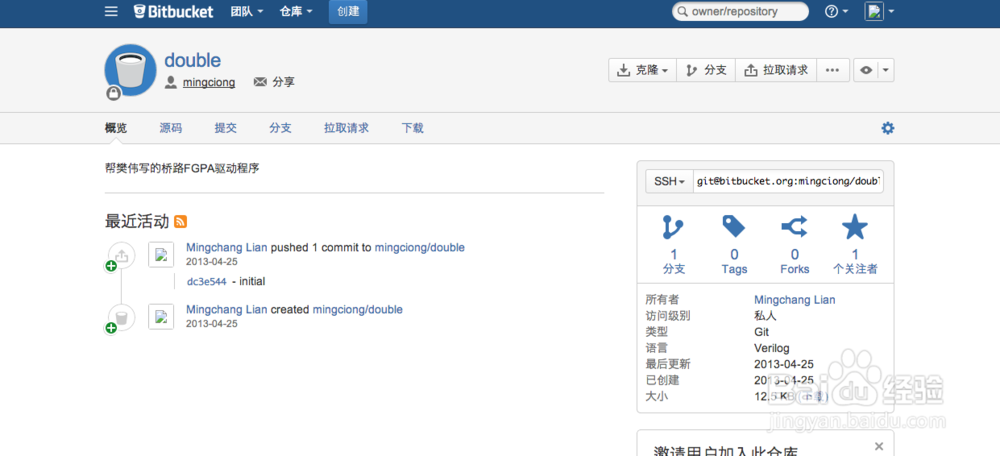Open the double repository title link
This screenshot has height=456, width=1000.
(x=193, y=61)
